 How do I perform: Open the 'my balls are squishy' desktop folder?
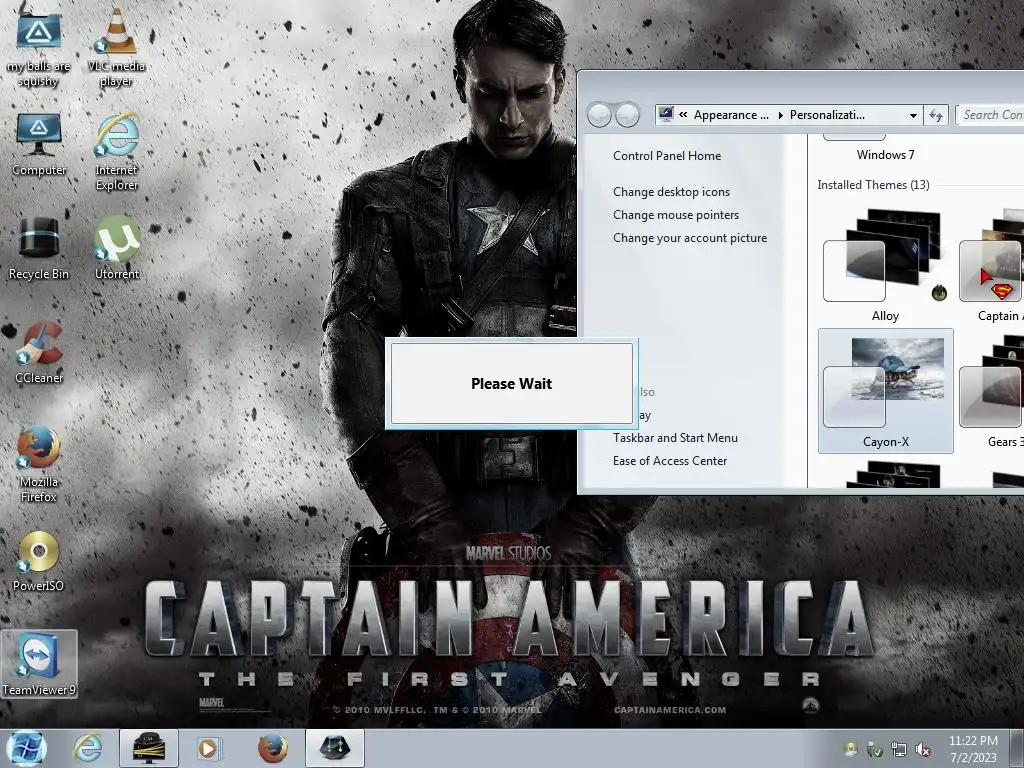point(39,46)
